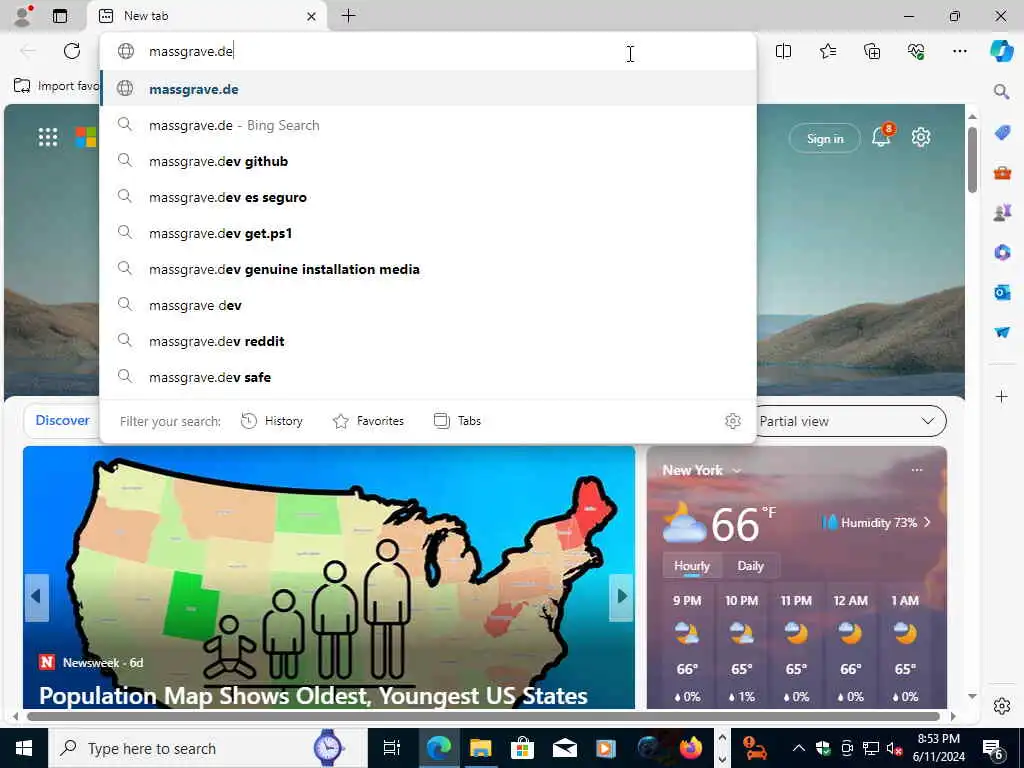Choose massgrave.de Bing Search suggestion
The height and width of the screenshot is (768, 1024).
pyautogui.click(x=428, y=125)
